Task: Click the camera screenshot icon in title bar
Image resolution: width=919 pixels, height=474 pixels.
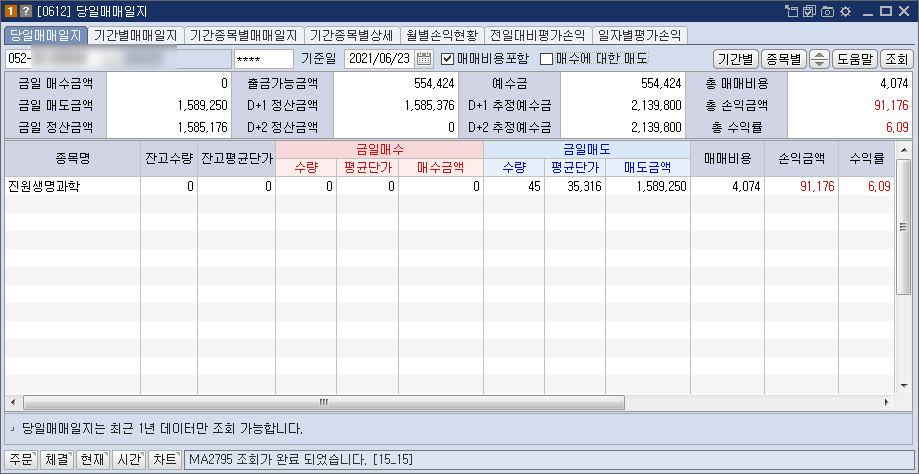Action: [827, 11]
